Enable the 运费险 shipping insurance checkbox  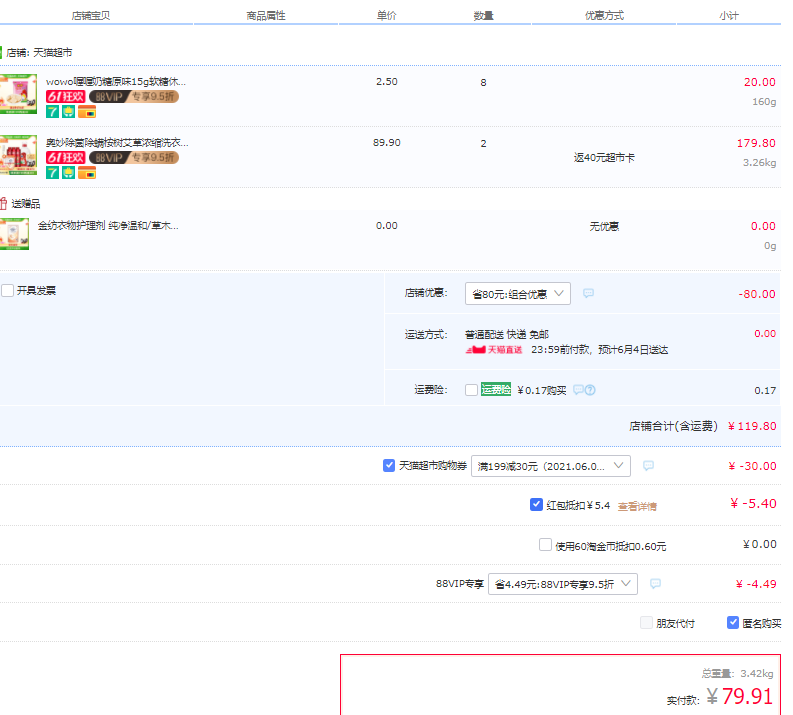tap(471, 390)
